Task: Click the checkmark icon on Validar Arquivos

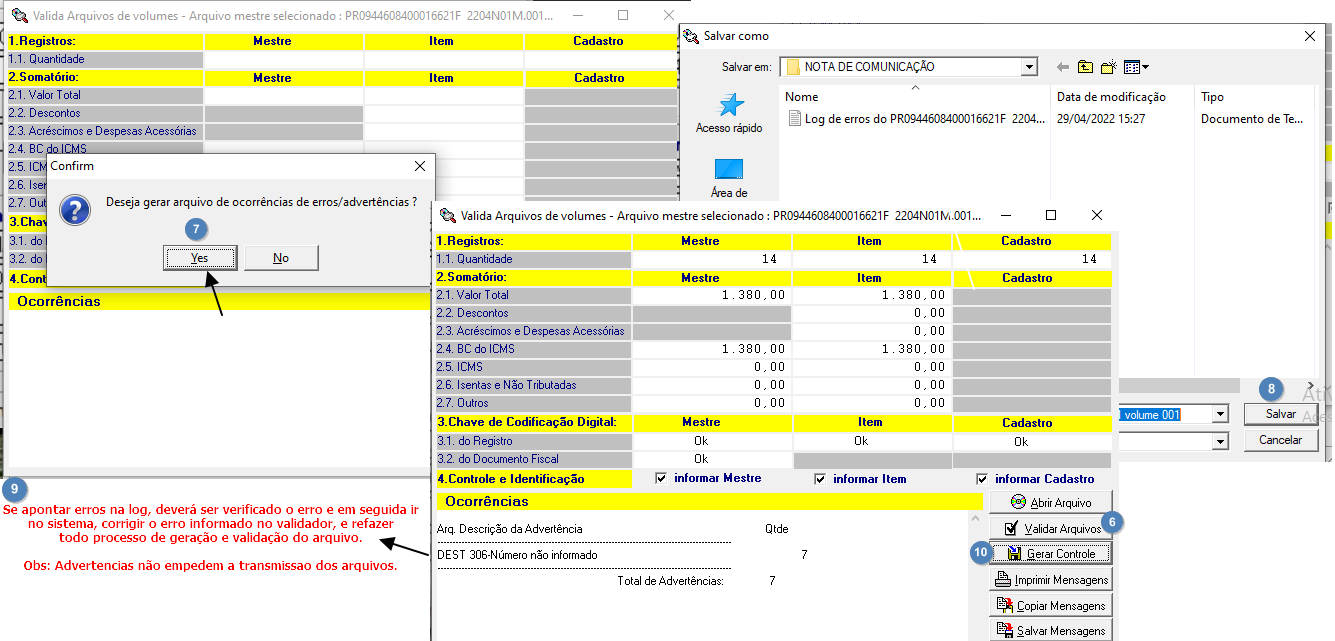Action: (x=1012, y=528)
